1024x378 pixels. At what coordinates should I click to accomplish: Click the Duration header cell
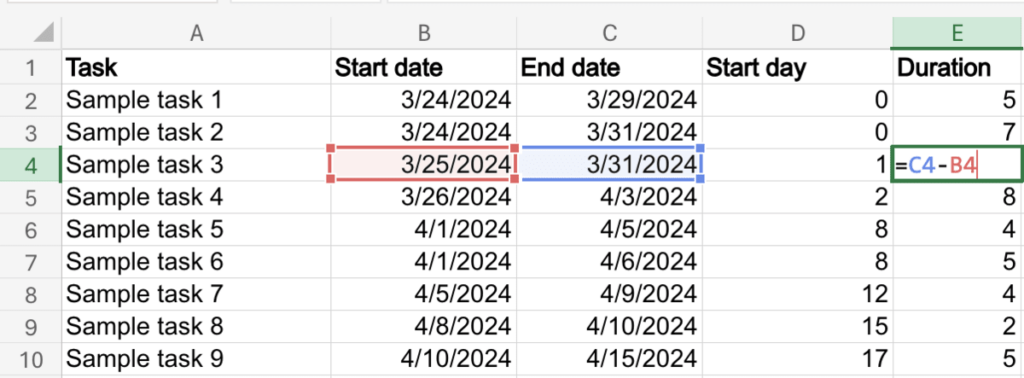pyautogui.click(x=957, y=67)
